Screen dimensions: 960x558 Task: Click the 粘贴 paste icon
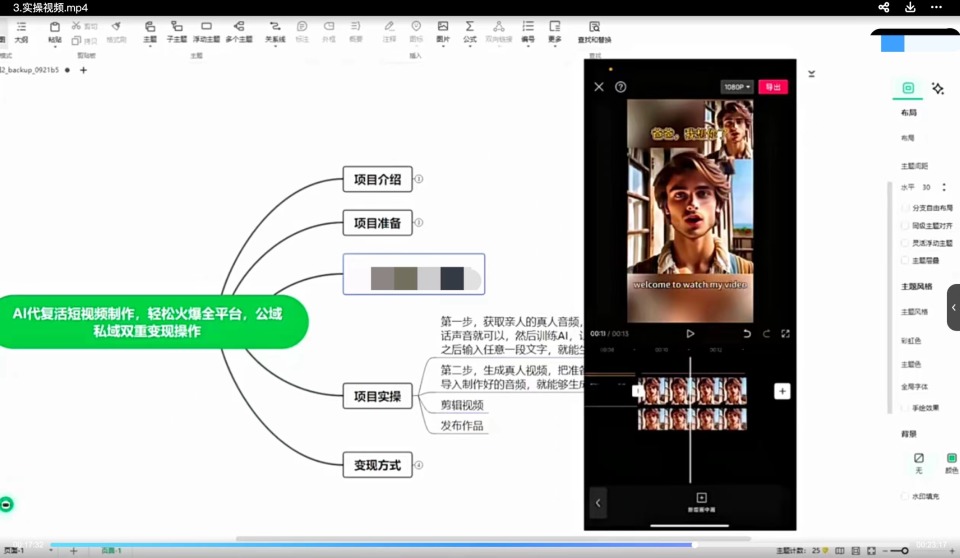click(54, 31)
